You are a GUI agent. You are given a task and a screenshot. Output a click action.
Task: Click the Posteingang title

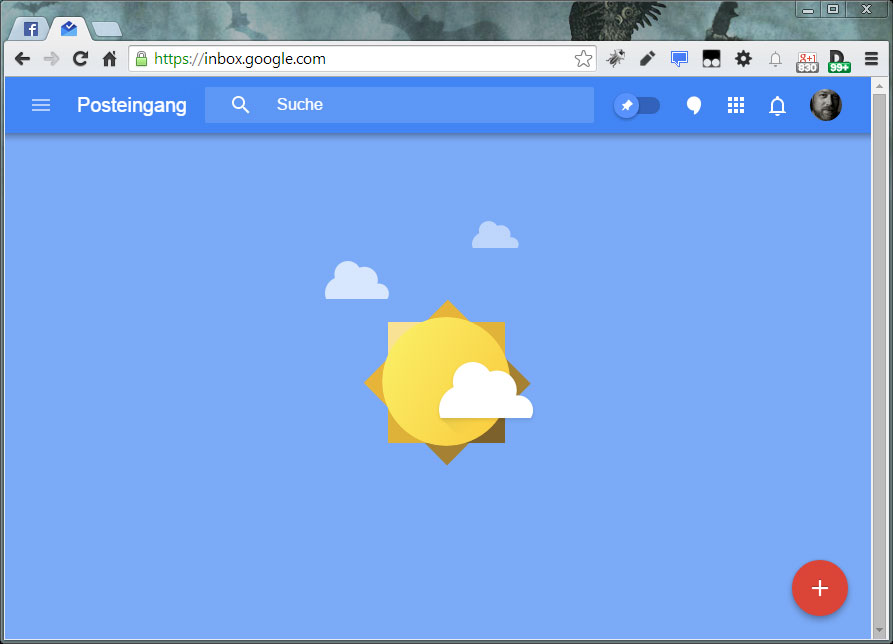(x=132, y=105)
